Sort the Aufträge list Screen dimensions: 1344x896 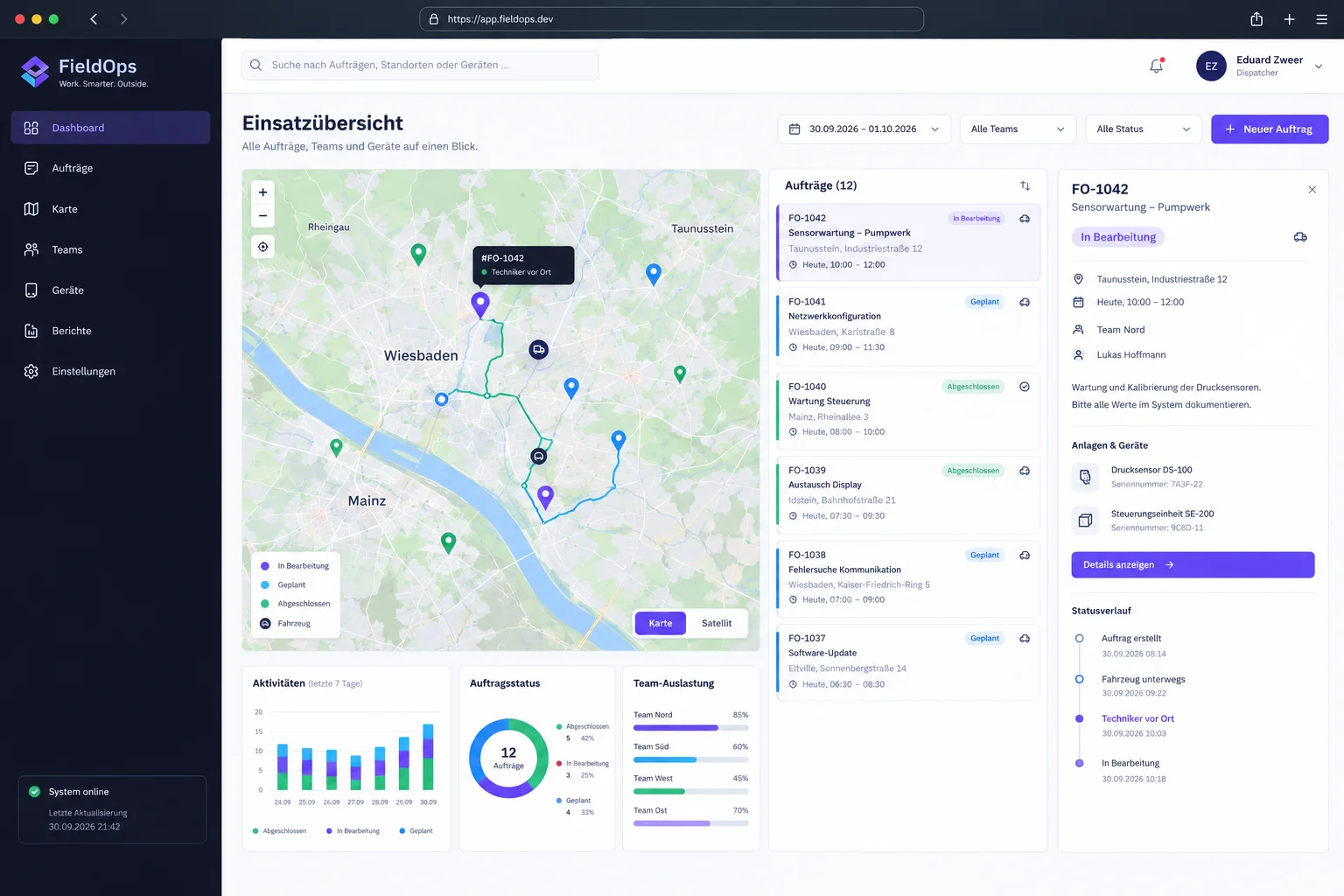tap(1025, 185)
